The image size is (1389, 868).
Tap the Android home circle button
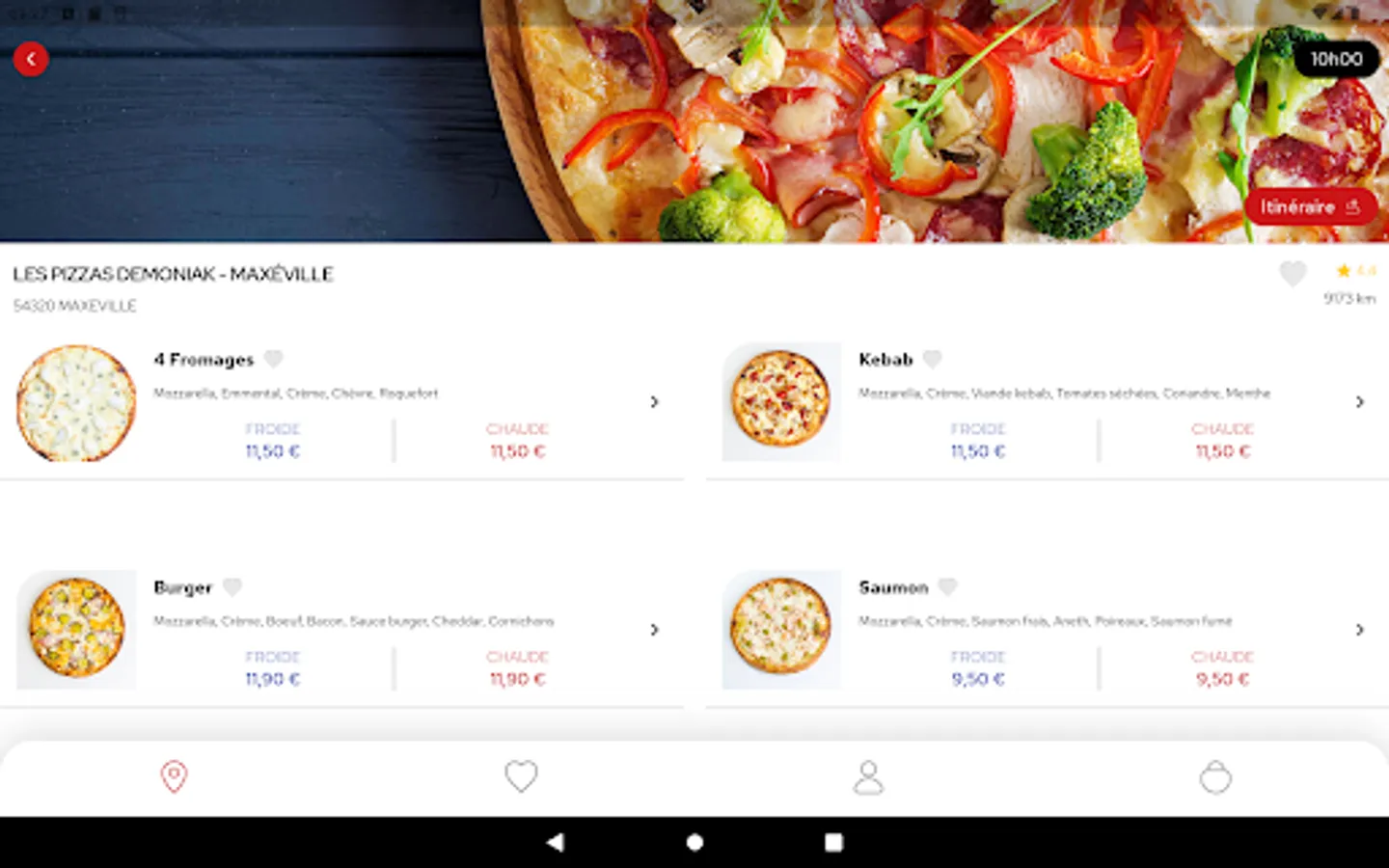pos(694,842)
